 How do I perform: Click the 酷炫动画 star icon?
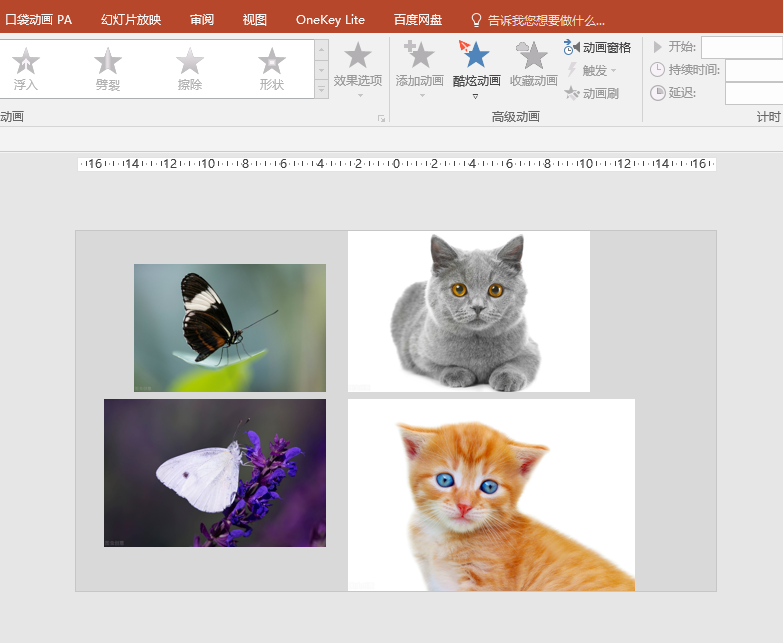pyautogui.click(x=476, y=58)
